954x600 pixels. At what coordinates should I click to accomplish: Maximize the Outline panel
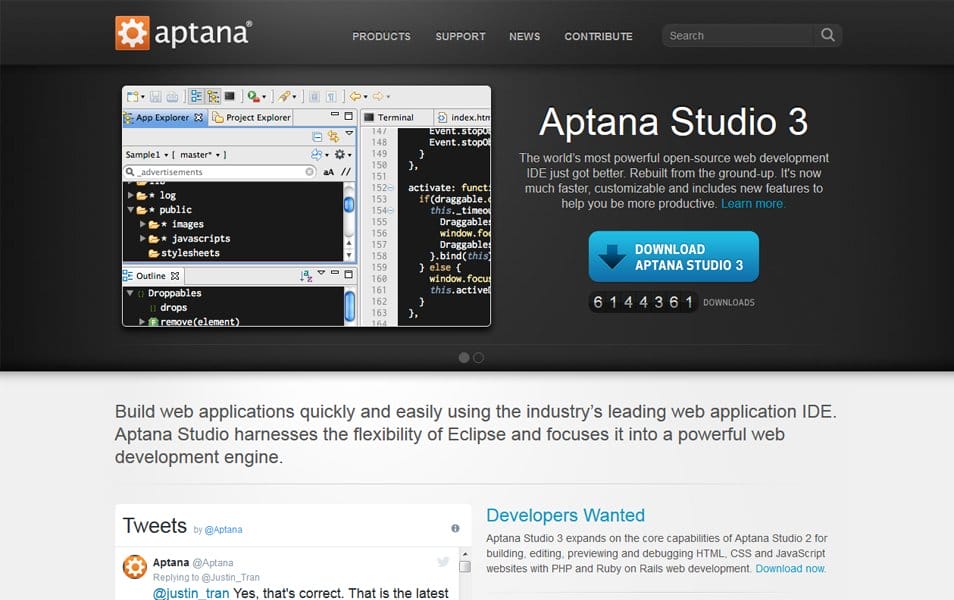click(349, 274)
